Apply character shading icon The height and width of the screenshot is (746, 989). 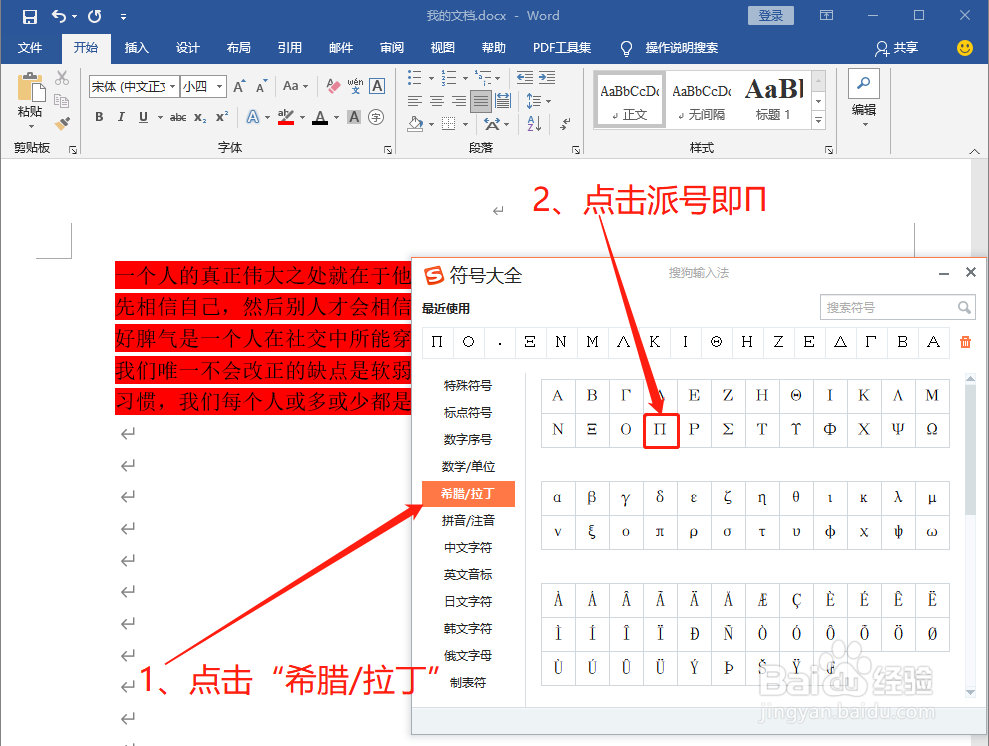click(354, 117)
